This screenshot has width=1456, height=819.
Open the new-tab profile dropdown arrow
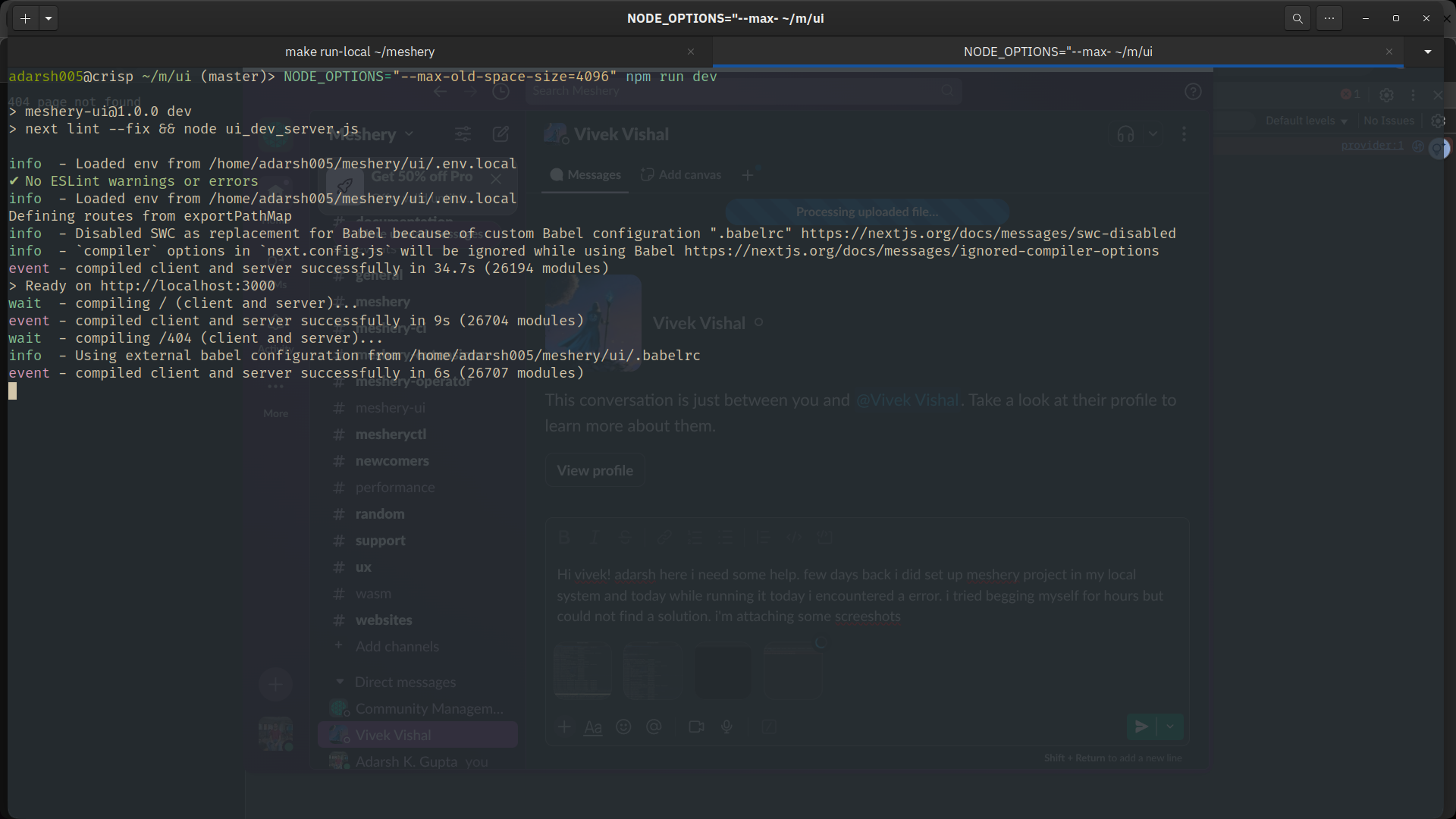(x=49, y=18)
